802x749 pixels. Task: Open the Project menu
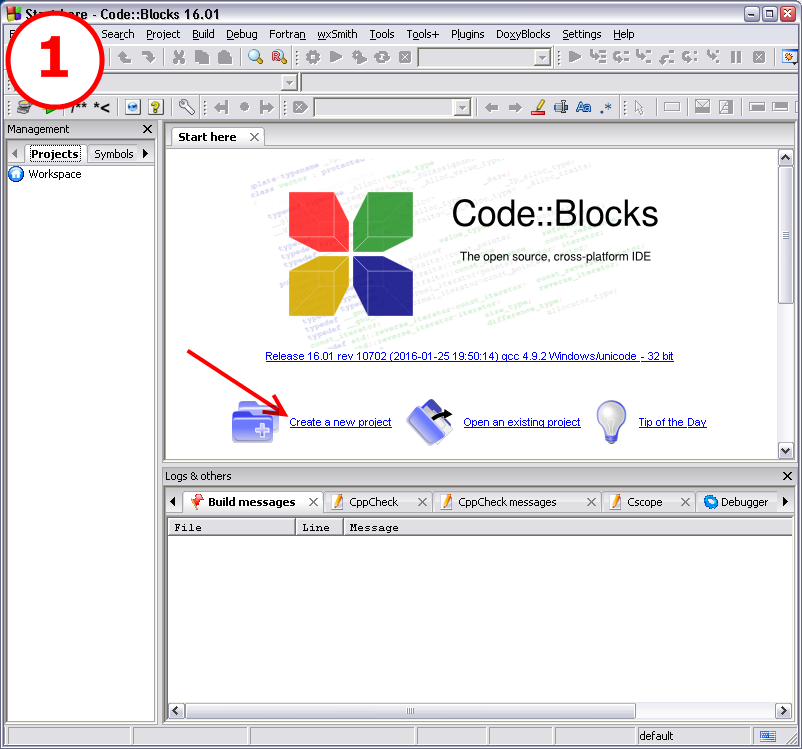pos(163,34)
